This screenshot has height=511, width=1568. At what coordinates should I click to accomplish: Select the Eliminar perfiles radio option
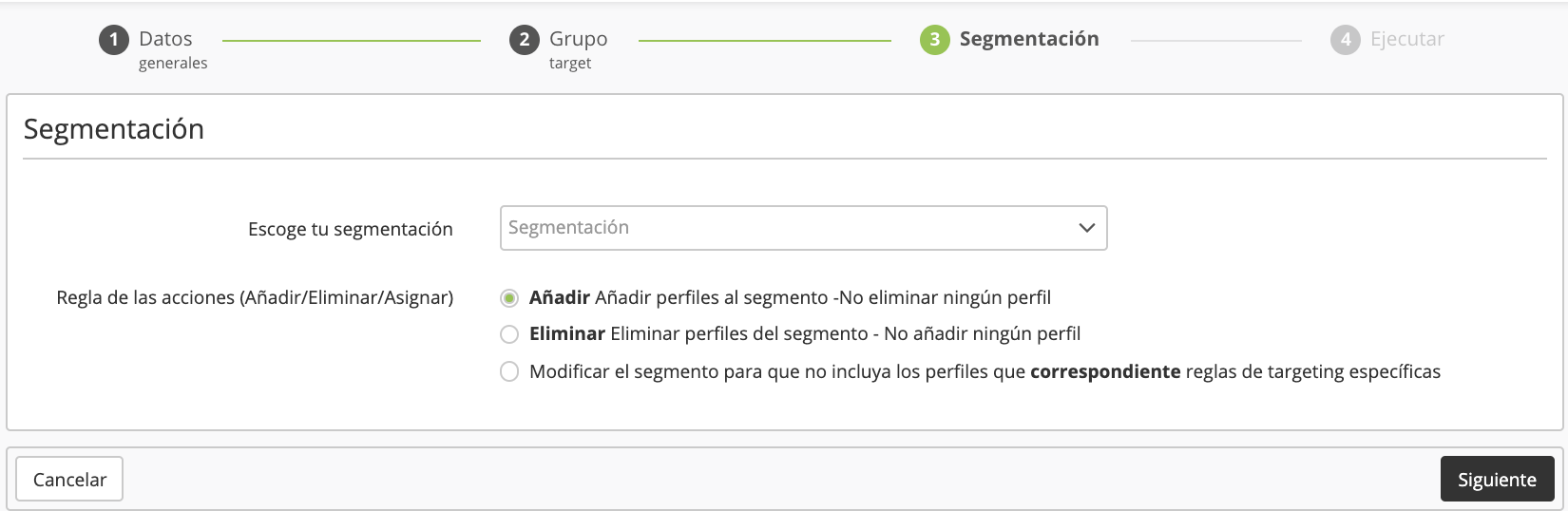pos(509,334)
